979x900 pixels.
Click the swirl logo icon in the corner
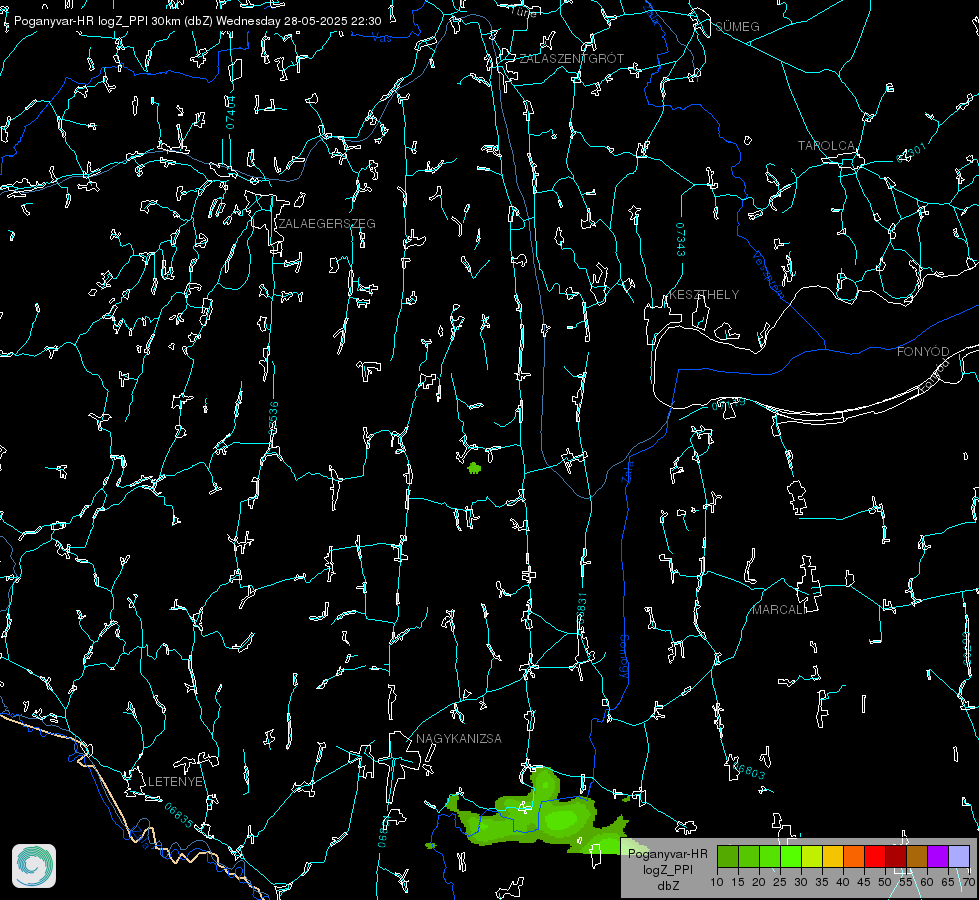(34, 866)
